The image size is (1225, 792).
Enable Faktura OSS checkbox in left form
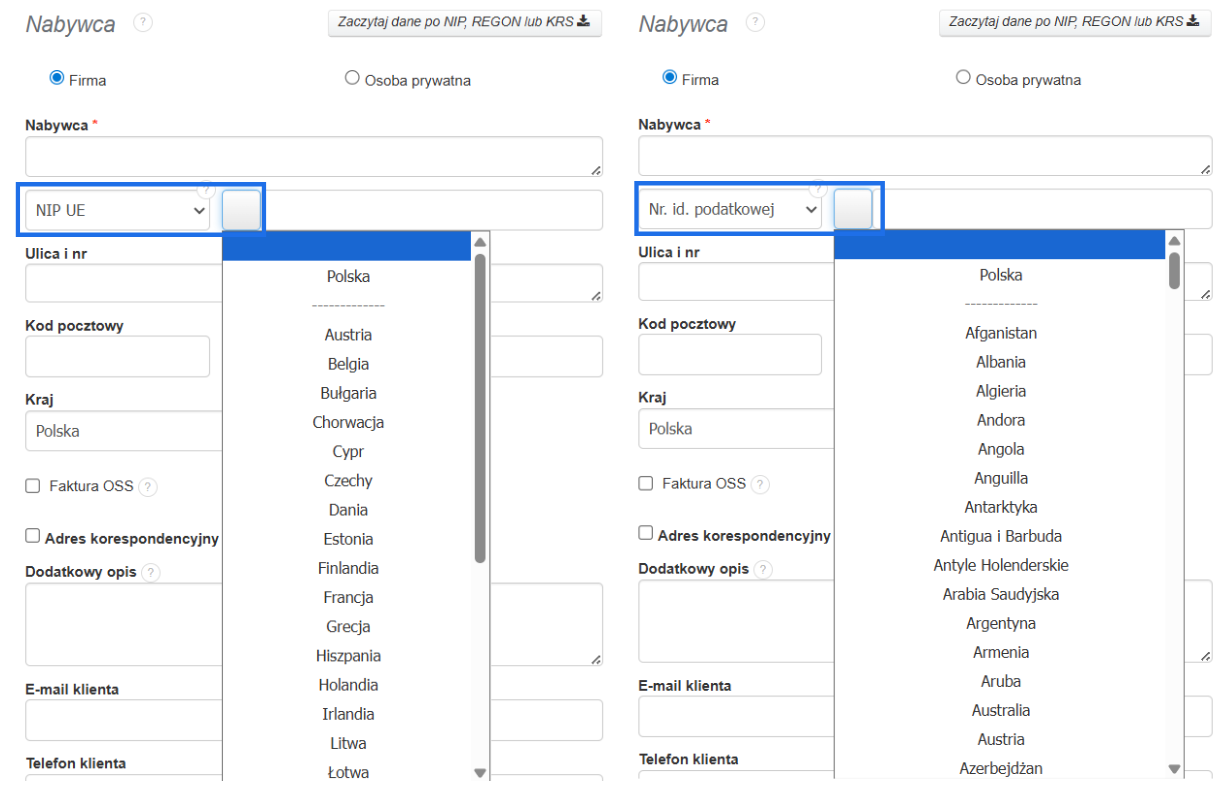click(33, 486)
